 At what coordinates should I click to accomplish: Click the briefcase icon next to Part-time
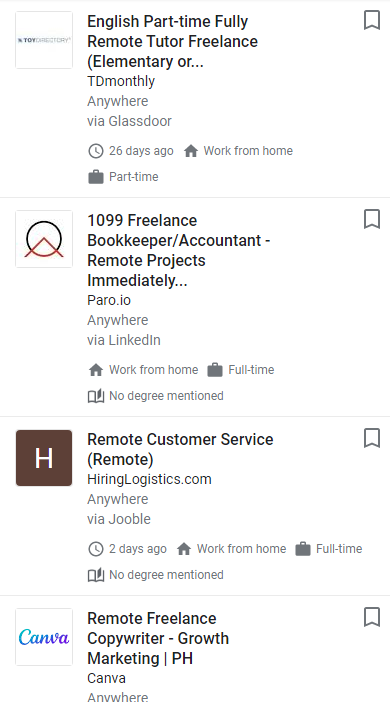(96, 177)
